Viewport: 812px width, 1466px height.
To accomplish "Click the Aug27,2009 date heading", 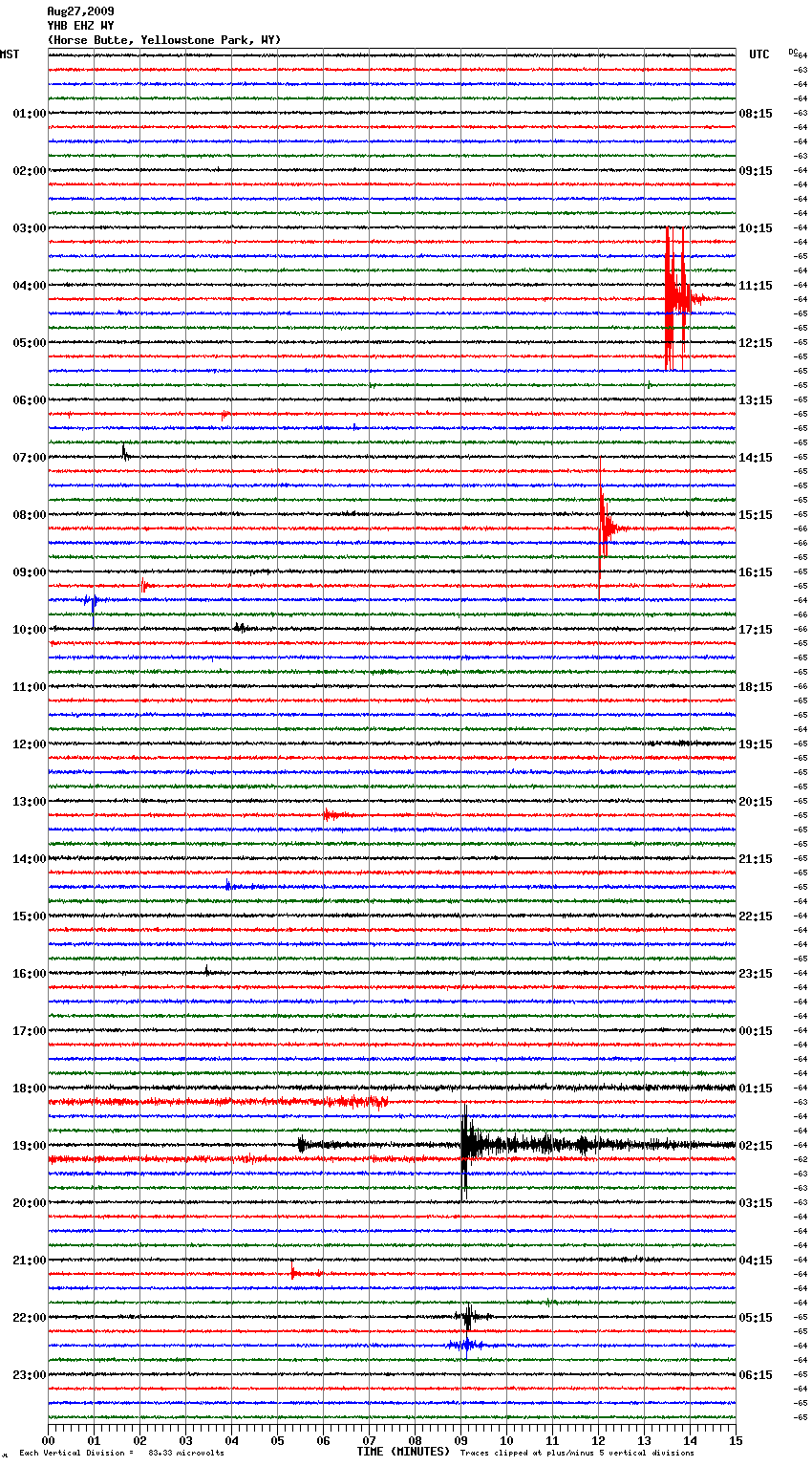I will [x=80, y=11].
